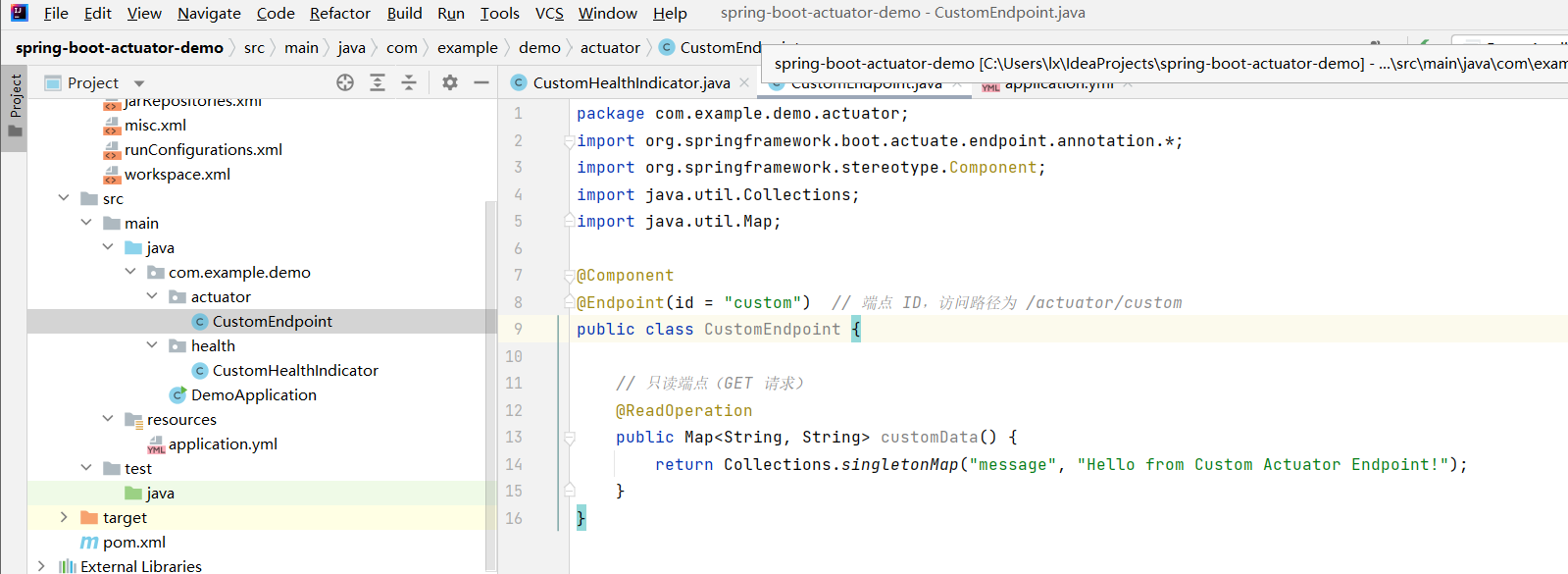Viewport: 1568px width, 574px height.
Task: Click CustomEndpoint class name in code
Action: coord(772,330)
